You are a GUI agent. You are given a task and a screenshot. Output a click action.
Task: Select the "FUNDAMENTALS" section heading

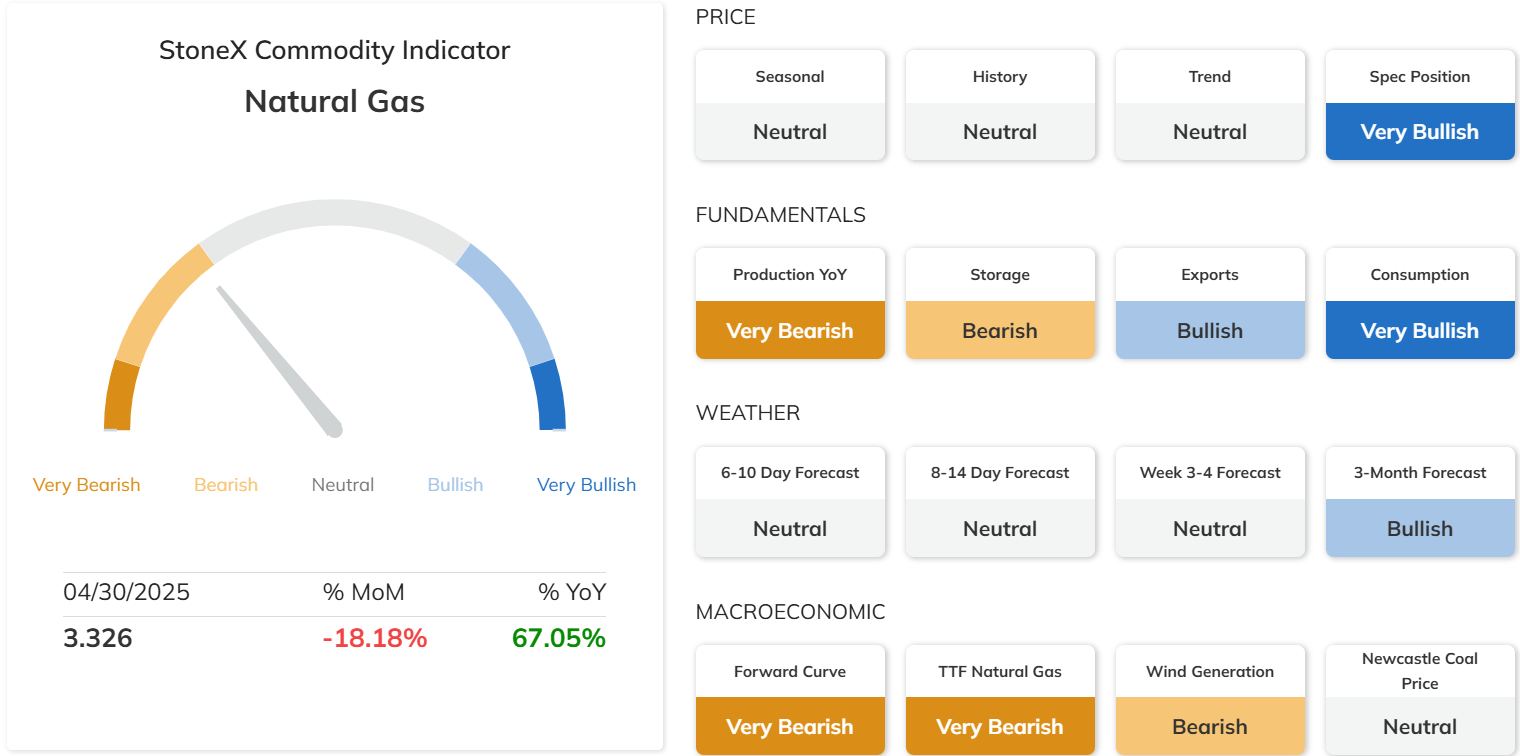781,215
